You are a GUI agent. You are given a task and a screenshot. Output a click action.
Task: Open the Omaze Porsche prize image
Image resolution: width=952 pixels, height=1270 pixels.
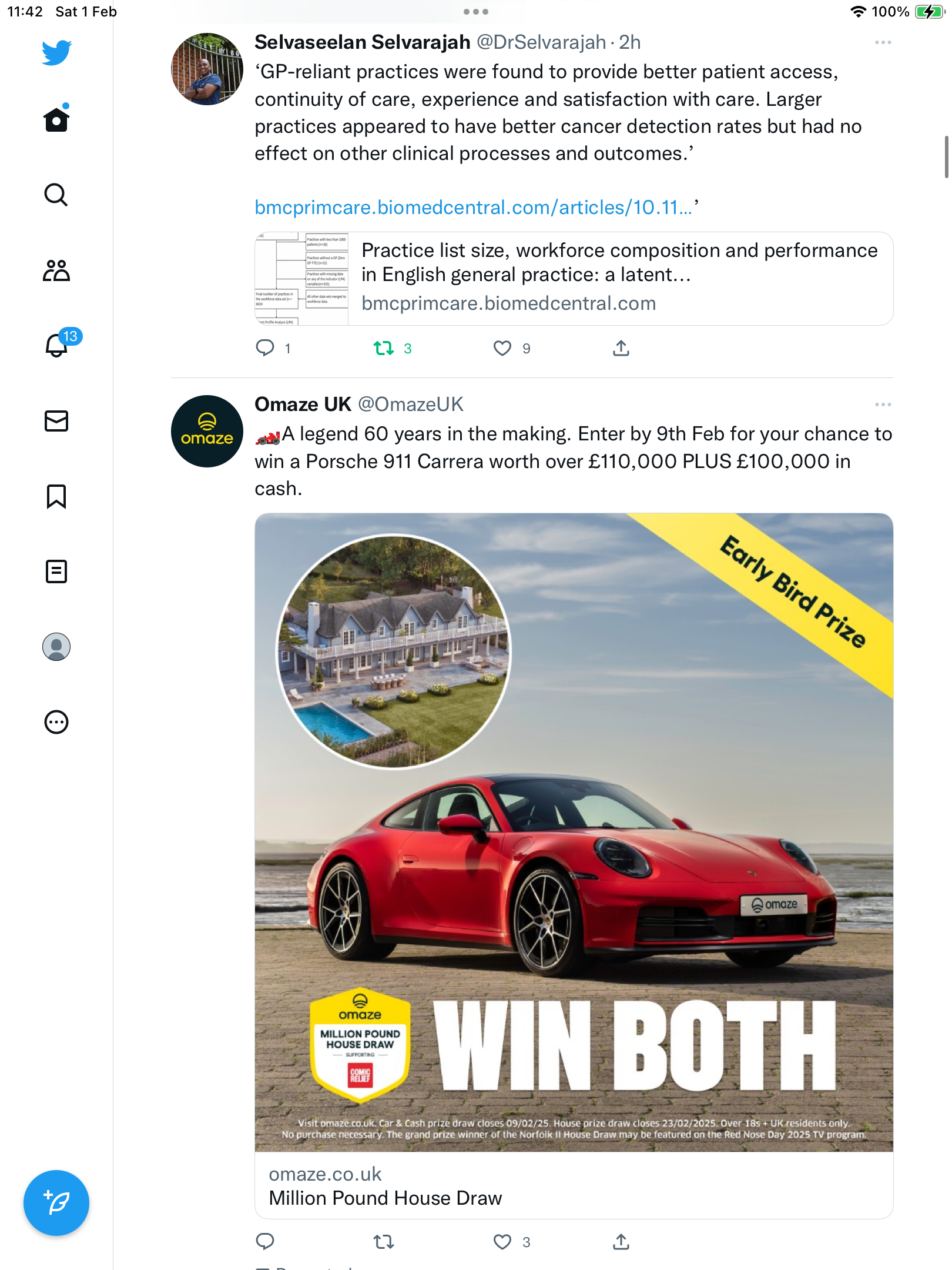[x=574, y=832]
